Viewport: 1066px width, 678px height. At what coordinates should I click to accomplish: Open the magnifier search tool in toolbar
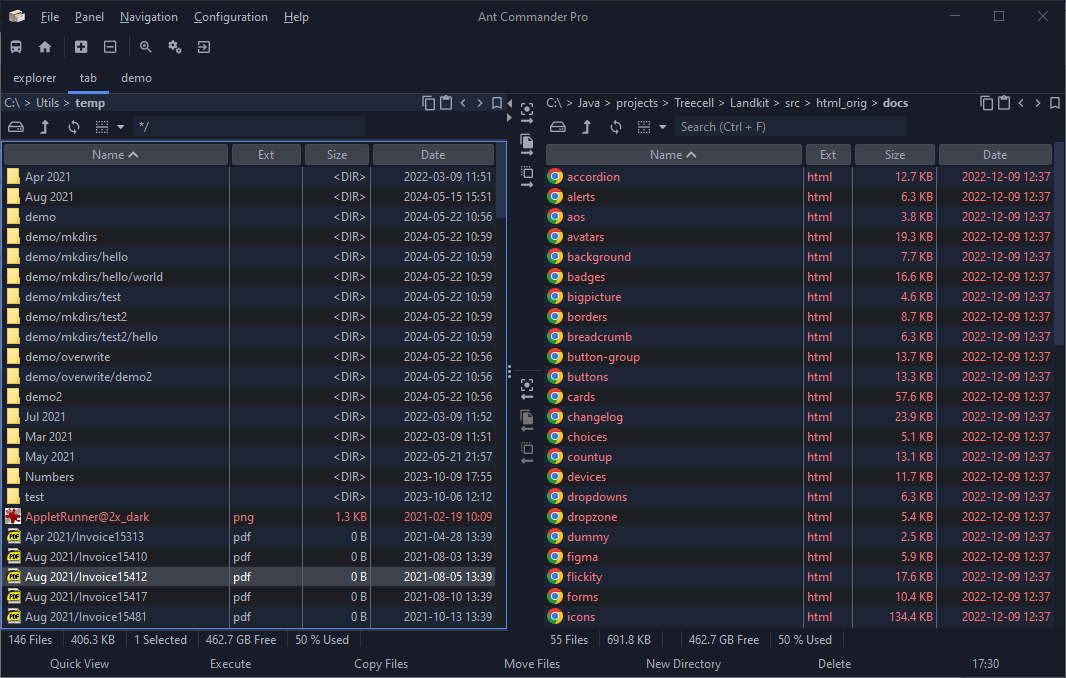point(145,47)
